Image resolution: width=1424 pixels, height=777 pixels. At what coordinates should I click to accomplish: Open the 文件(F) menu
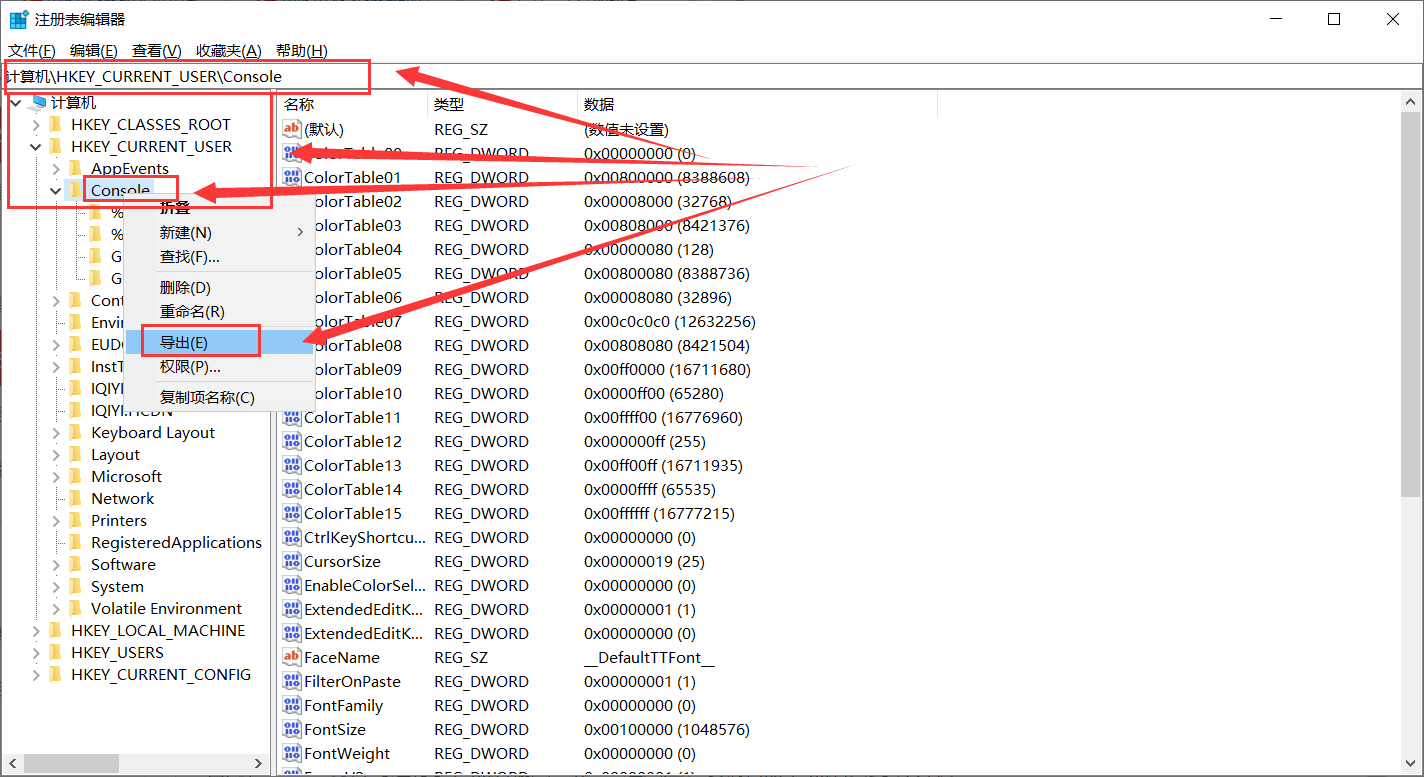click(32, 51)
